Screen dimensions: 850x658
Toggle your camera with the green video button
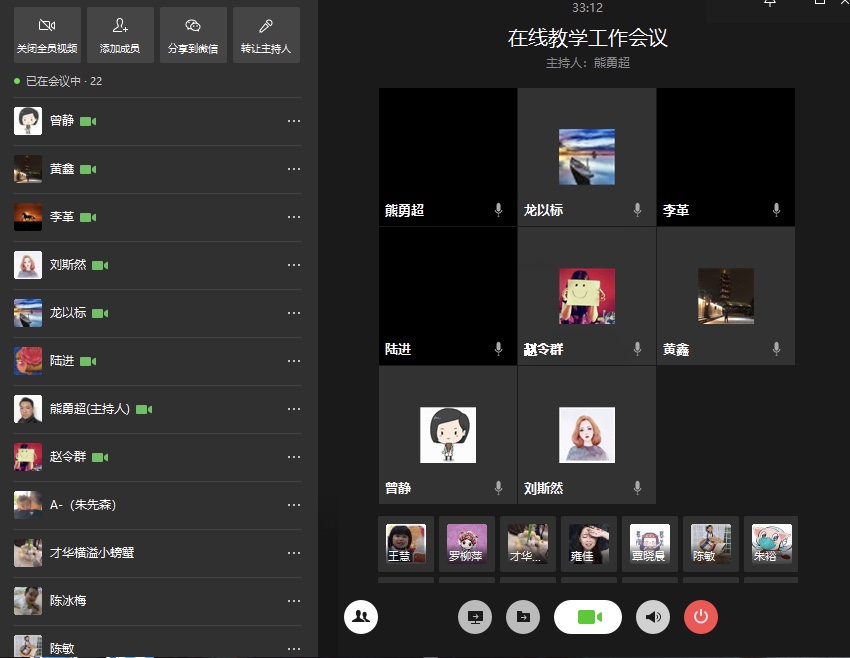pos(588,618)
